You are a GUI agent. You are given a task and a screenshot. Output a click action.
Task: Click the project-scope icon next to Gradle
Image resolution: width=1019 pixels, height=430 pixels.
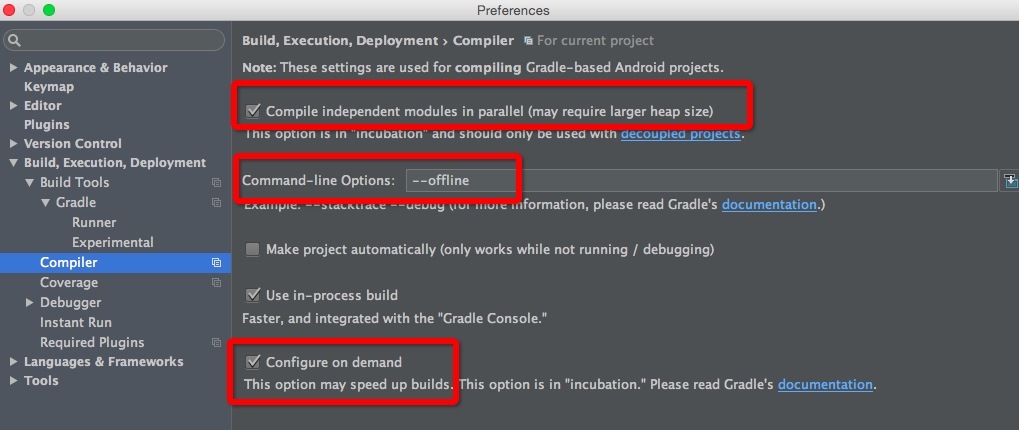tap(216, 203)
